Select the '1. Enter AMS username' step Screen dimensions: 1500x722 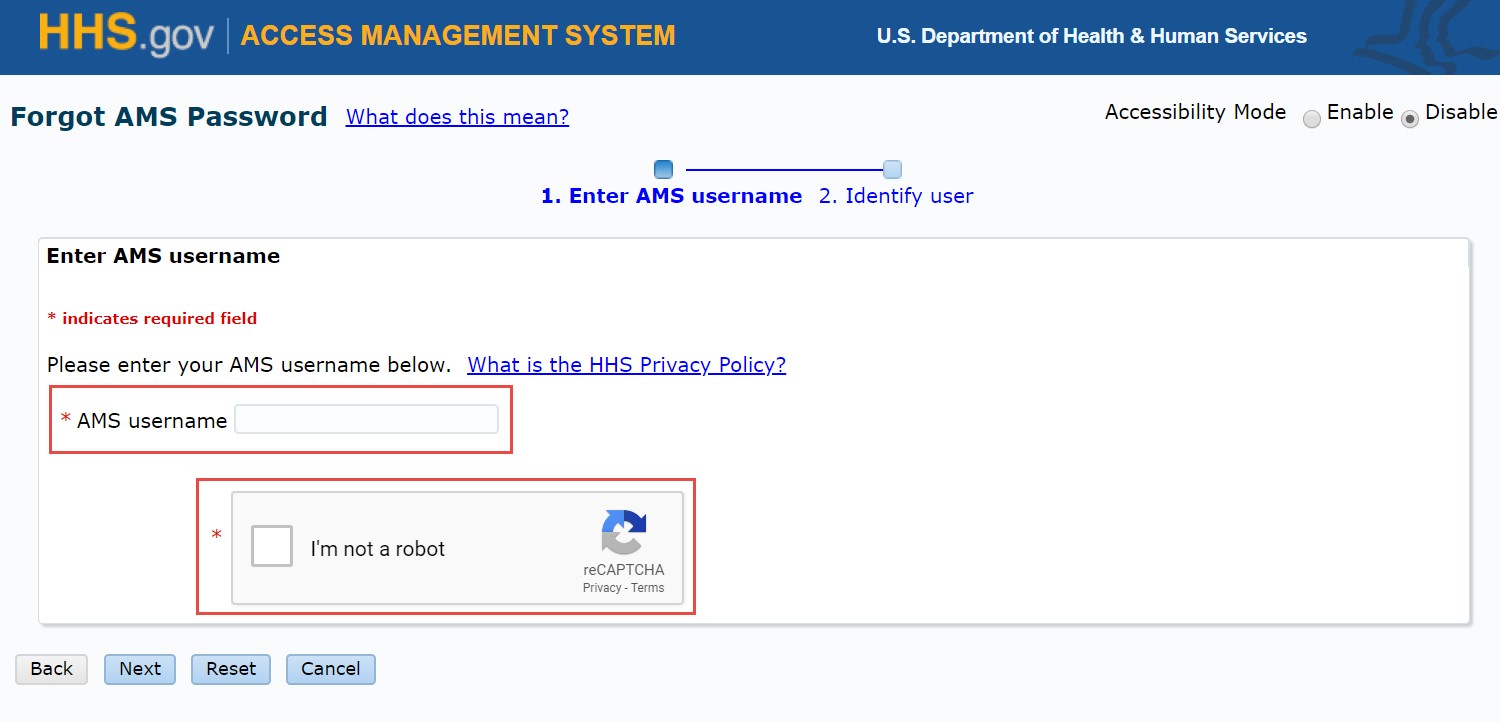pyautogui.click(x=671, y=196)
